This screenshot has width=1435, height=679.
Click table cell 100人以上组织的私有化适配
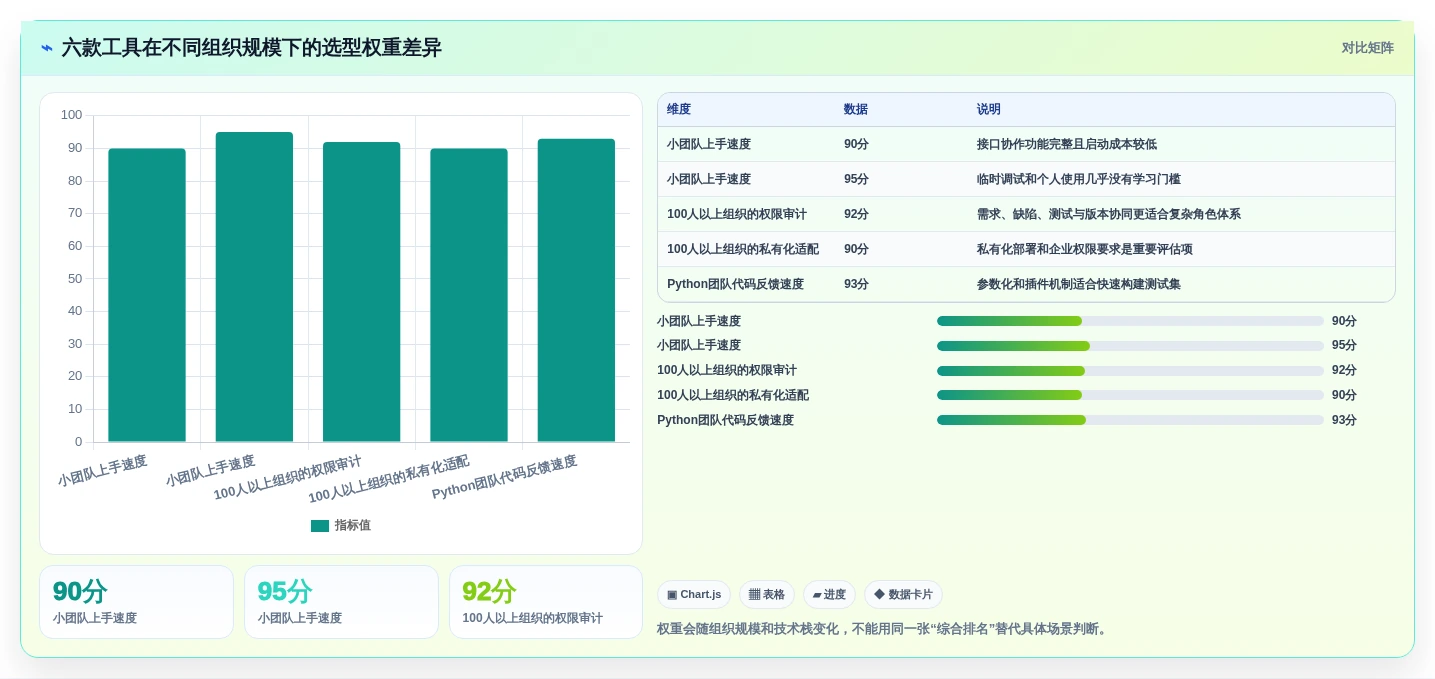coord(743,249)
